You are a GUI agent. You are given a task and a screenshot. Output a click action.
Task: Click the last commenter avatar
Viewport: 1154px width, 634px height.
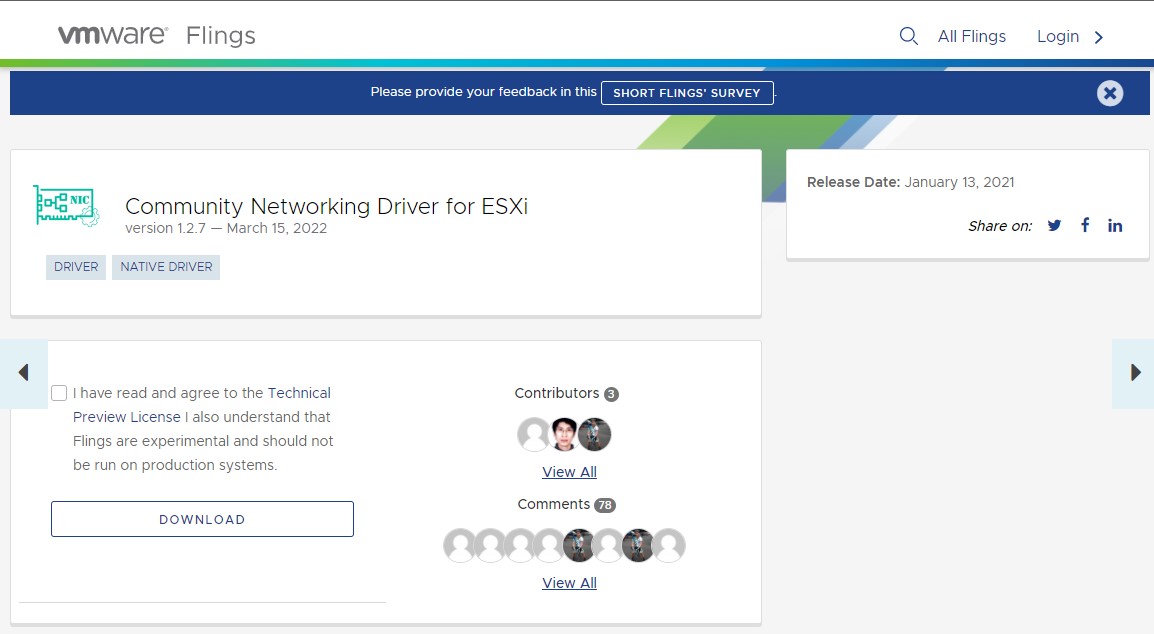tap(669, 546)
